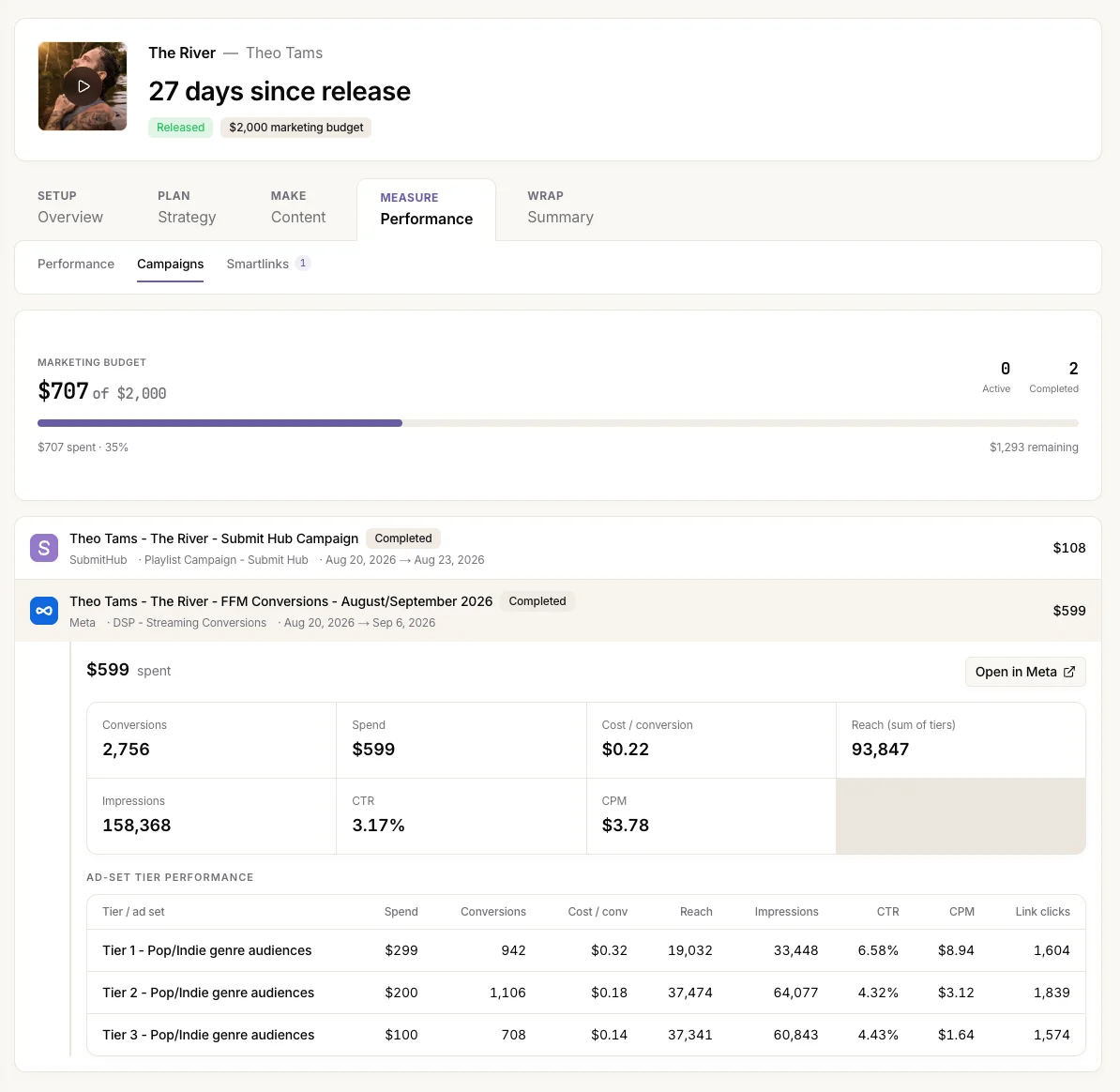Click the Active campaigns count 0
The image size is (1120, 1092).
pos(1005,369)
